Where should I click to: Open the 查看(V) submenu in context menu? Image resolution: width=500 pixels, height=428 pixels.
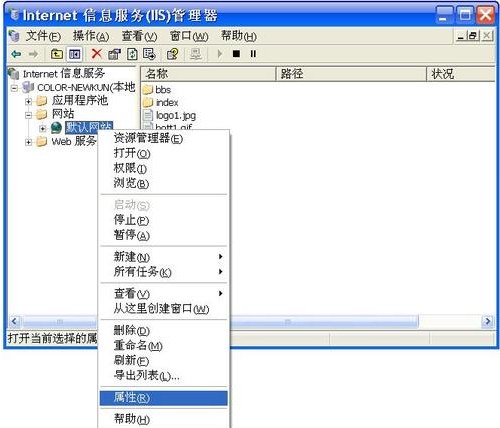coord(164,293)
